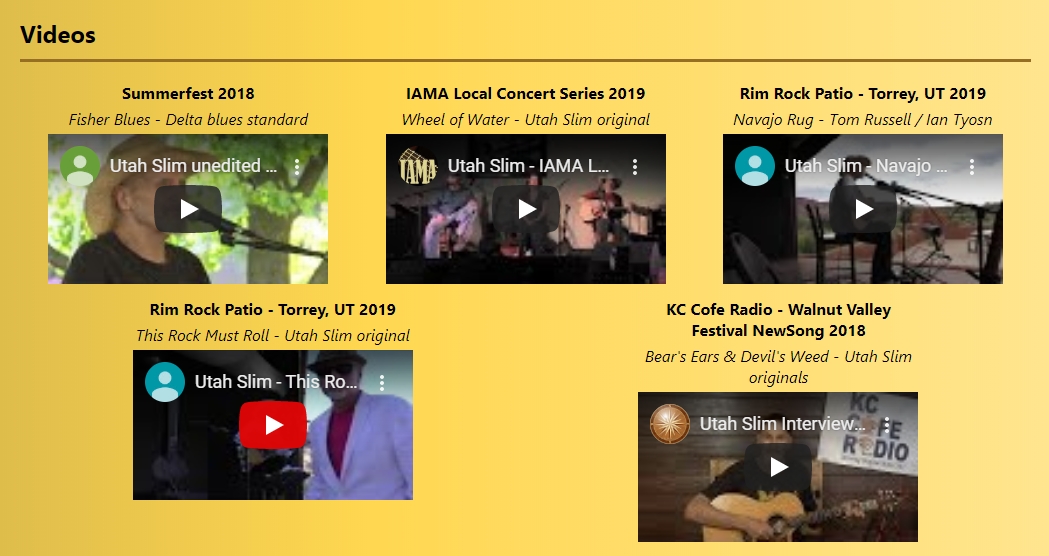The width and height of the screenshot is (1049, 556).
Task: Open the 'Utah Slim - Navajo' title link
Action: coord(866,166)
